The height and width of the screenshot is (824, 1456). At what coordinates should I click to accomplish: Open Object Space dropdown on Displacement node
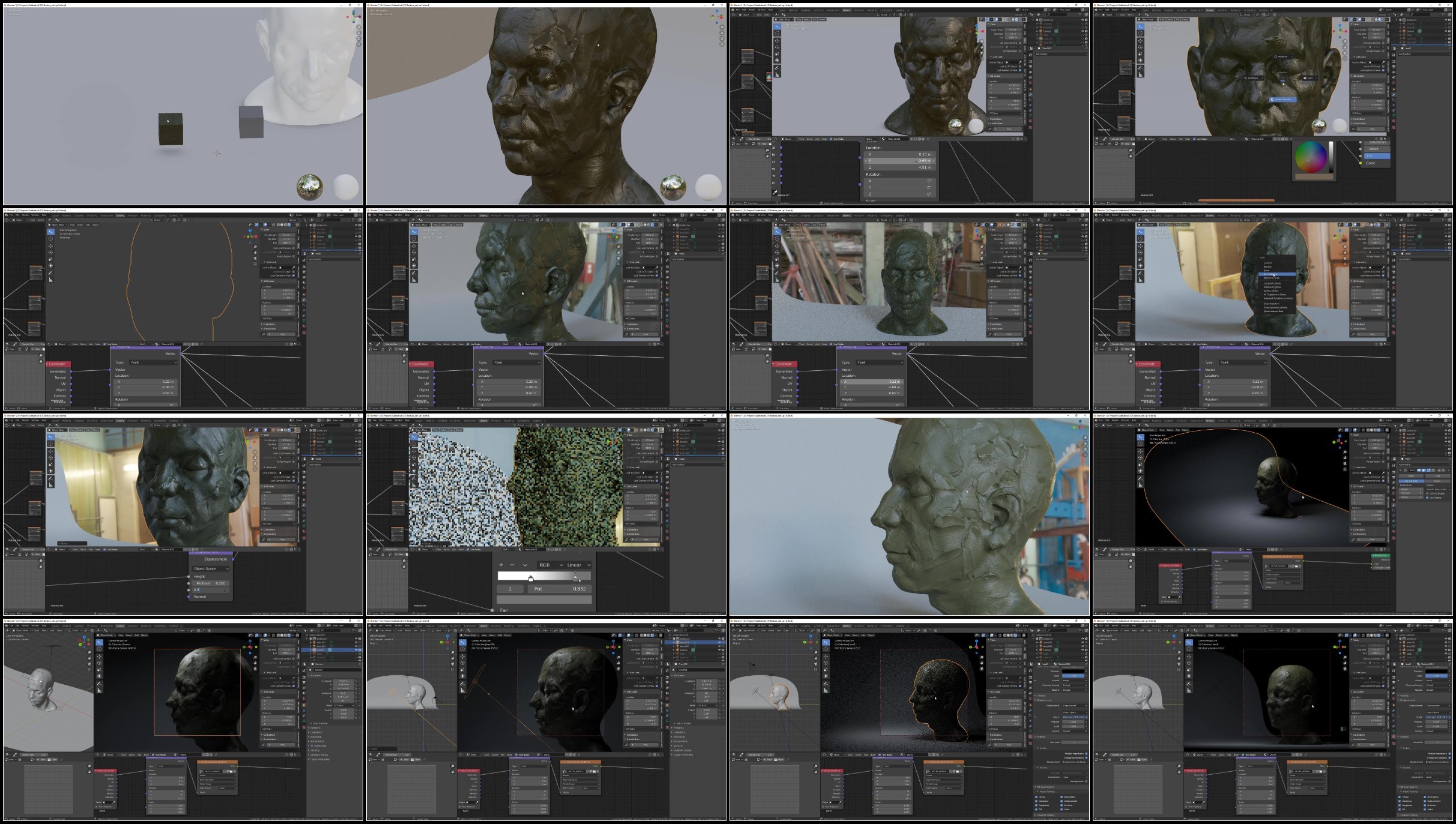[210, 568]
